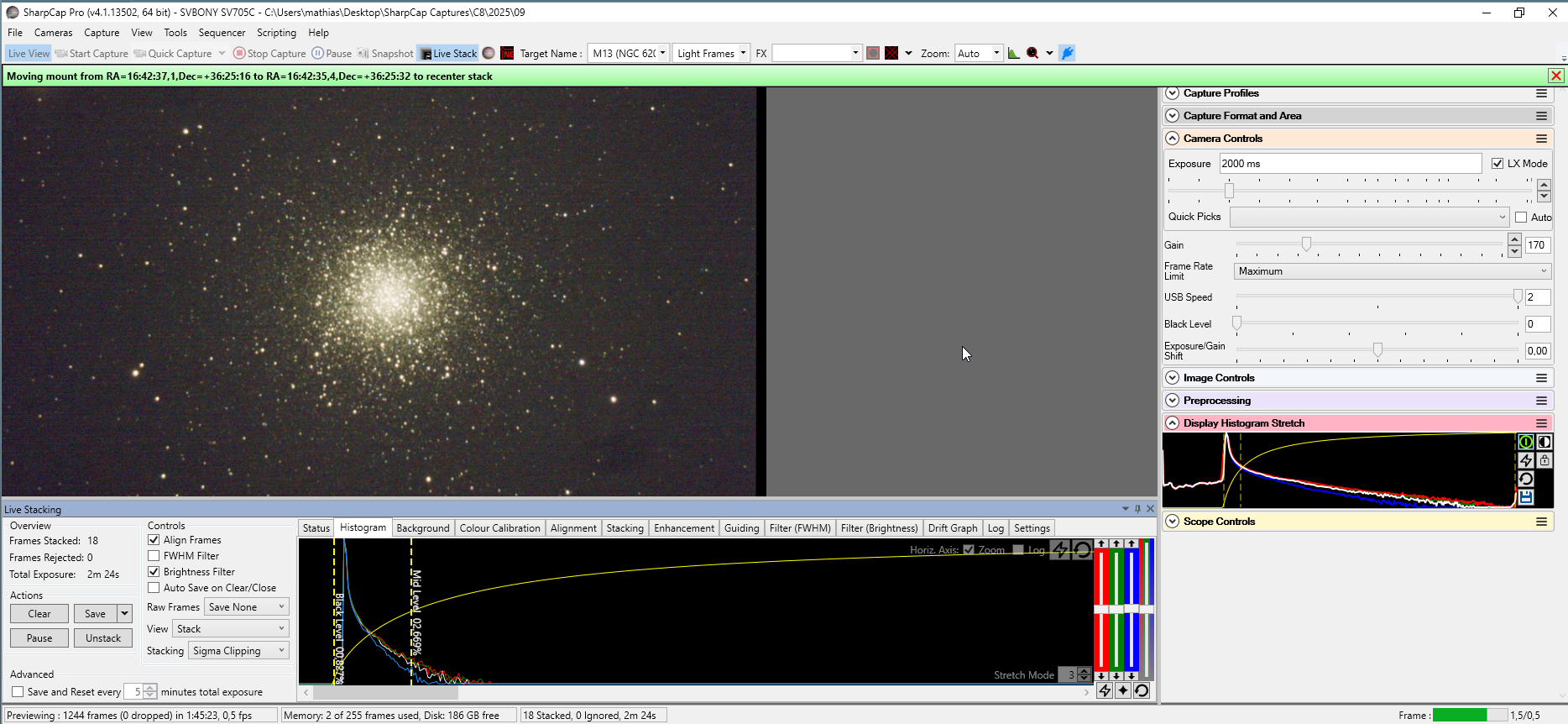This screenshot has height=724, width=1568.
Task: Click the lock icon in Display Histogram Stretch
Action: click(1544, 460)
